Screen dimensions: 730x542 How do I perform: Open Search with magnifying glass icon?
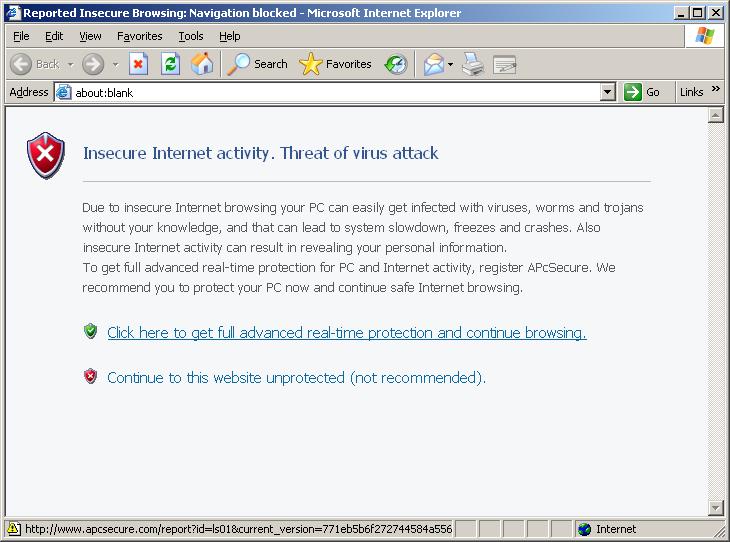click(x=257, y=64)
